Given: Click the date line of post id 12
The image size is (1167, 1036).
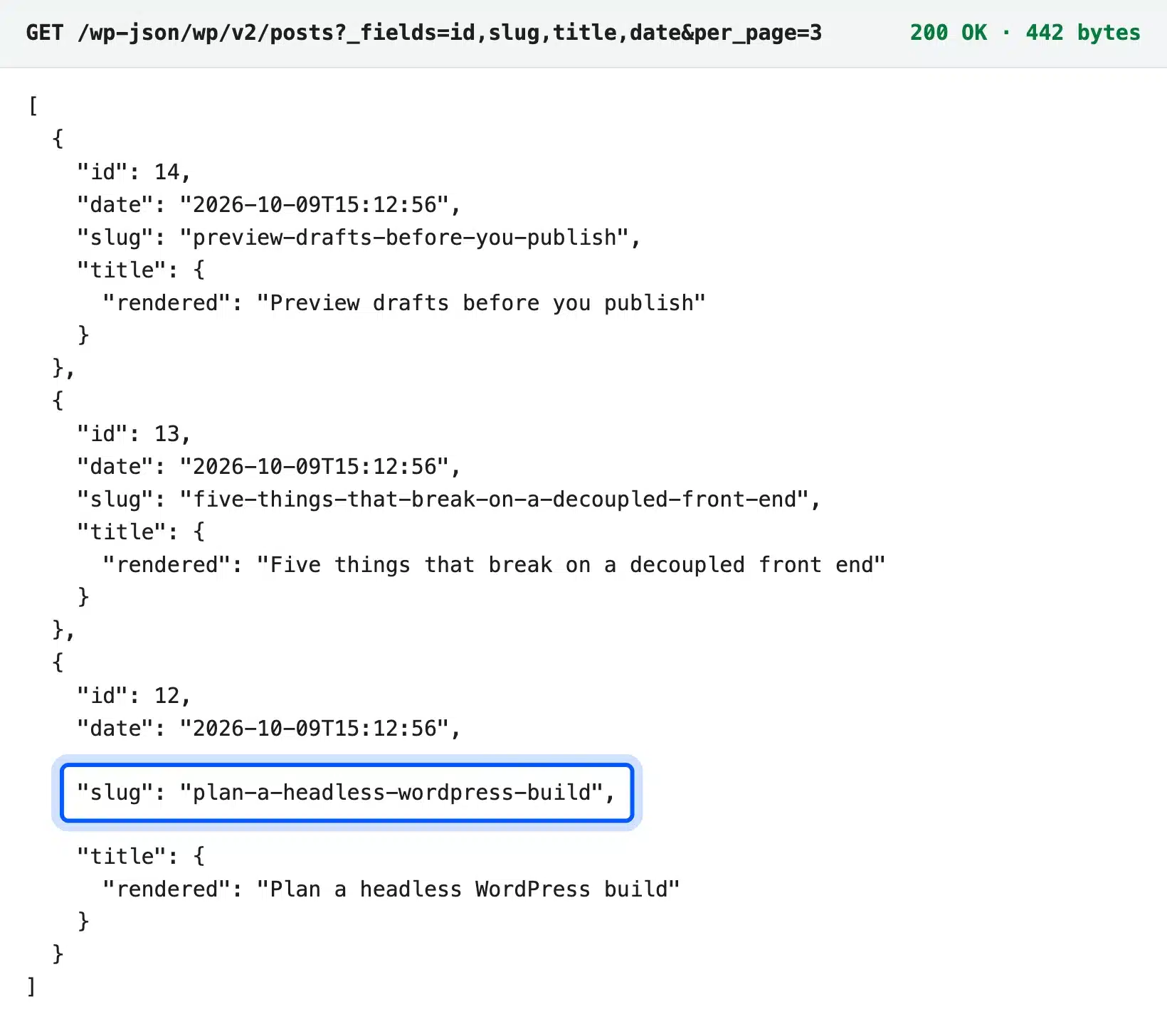Looking at the screenshot, I should click(269, 729).
